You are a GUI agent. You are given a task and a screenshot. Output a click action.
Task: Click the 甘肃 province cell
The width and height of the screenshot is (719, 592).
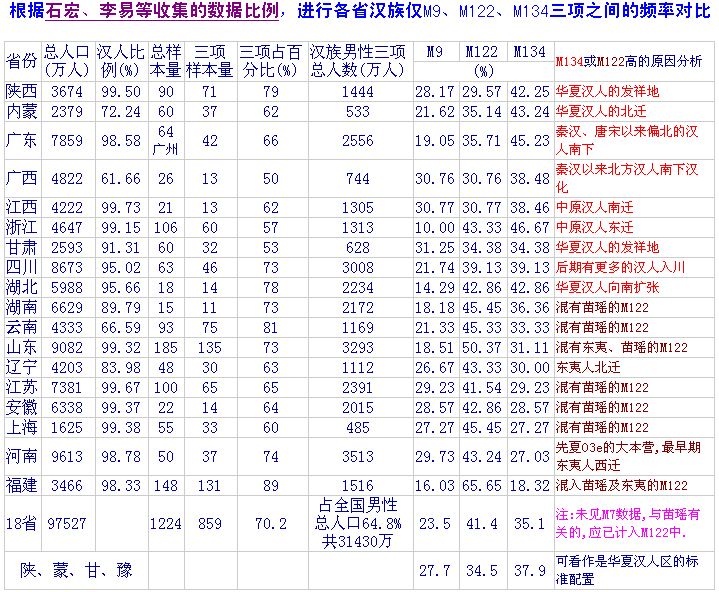[x=21, y=248]
